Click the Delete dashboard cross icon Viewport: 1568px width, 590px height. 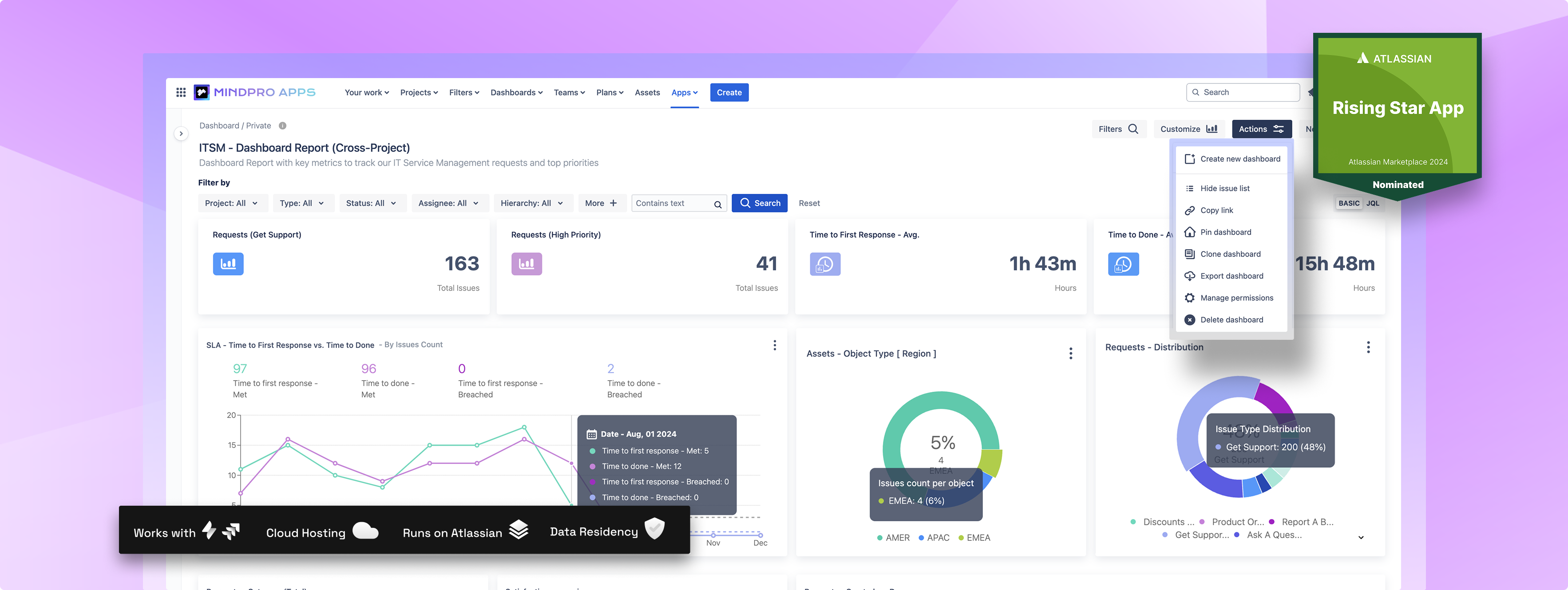(x=1189, y=320)
